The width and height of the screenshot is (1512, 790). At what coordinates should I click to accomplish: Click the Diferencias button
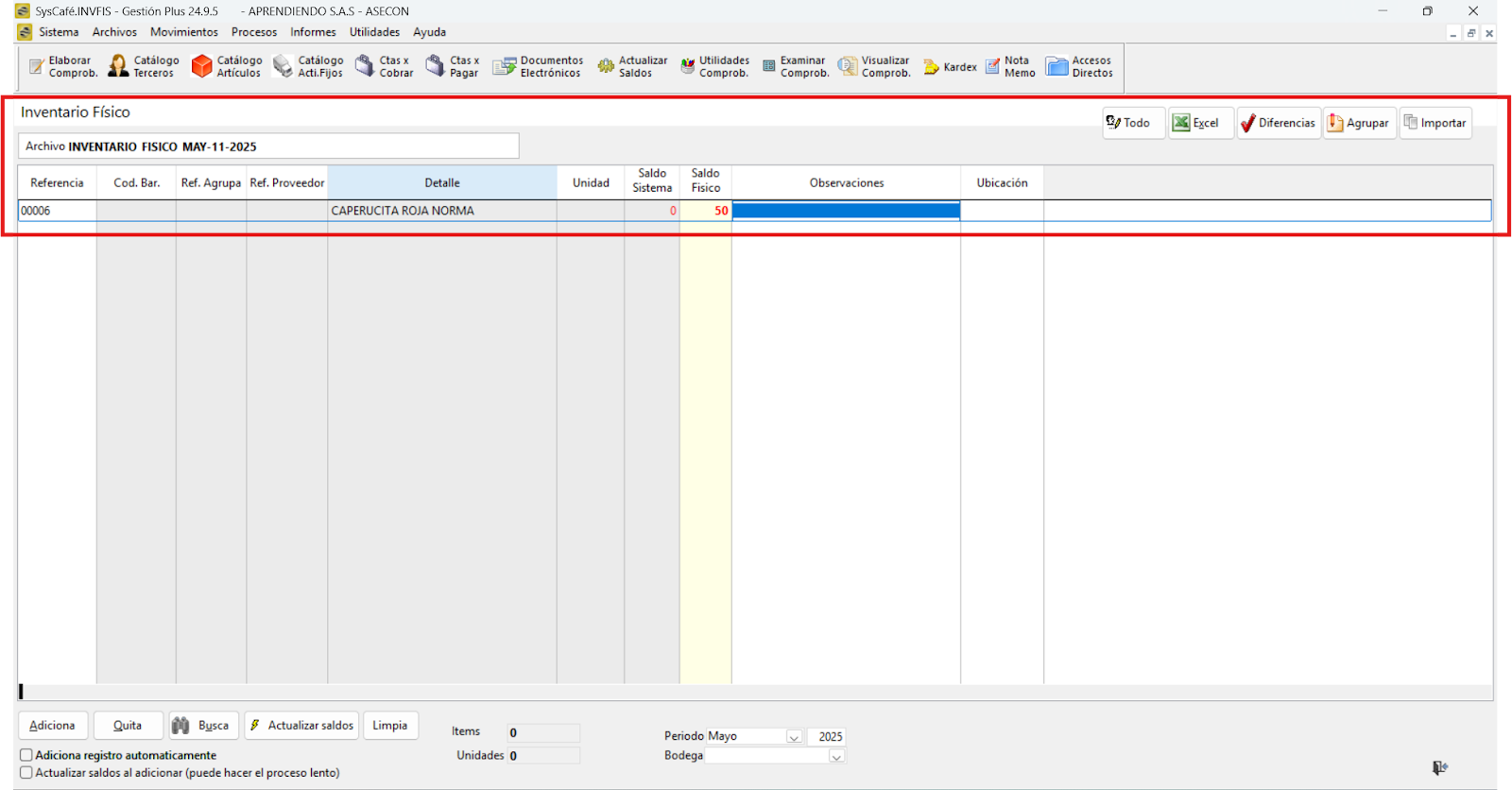[1278, 123]
